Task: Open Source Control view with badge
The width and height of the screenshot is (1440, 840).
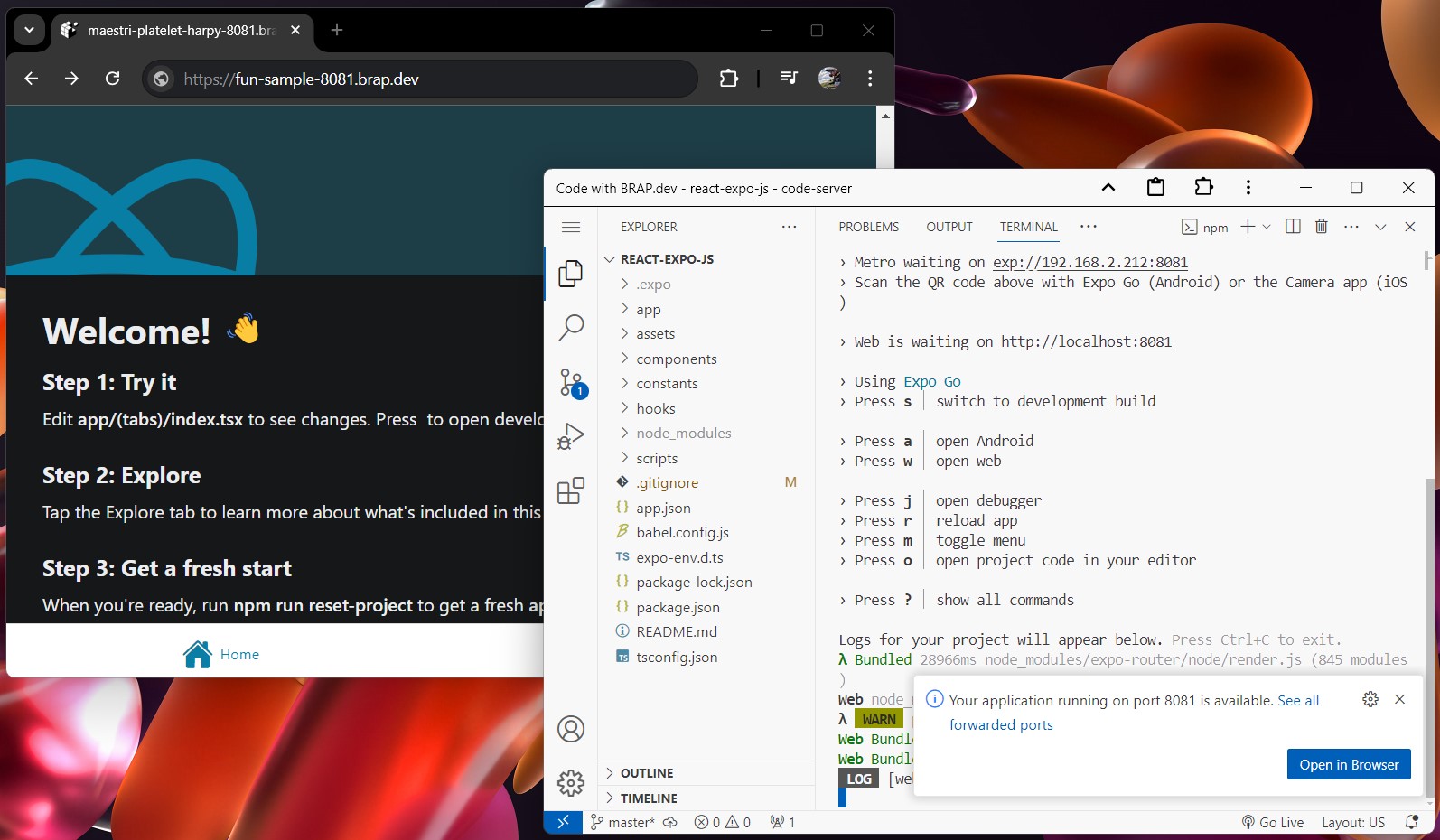Action: 571,382
